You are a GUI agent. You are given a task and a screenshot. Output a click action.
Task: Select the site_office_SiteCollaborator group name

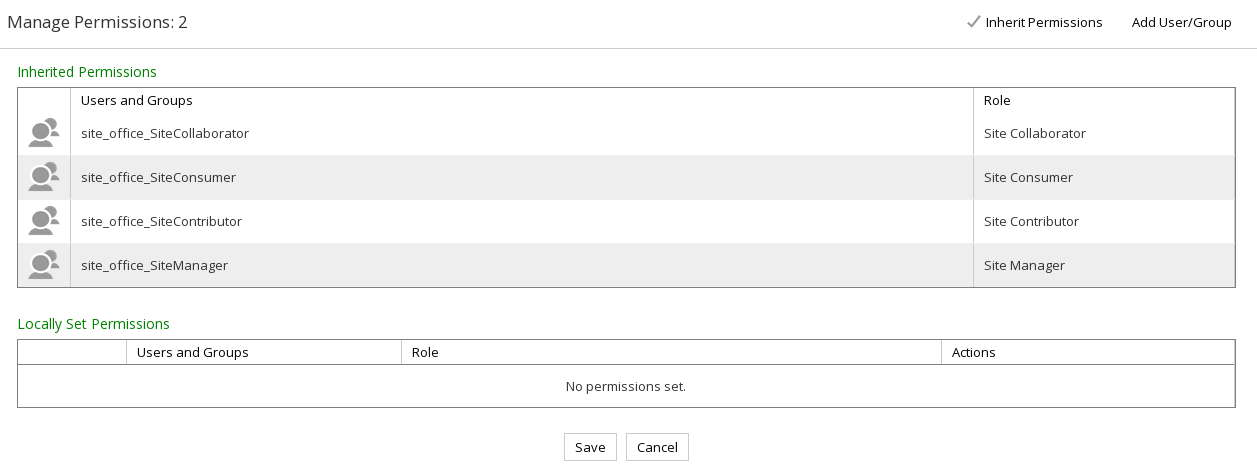pos(165,133)
